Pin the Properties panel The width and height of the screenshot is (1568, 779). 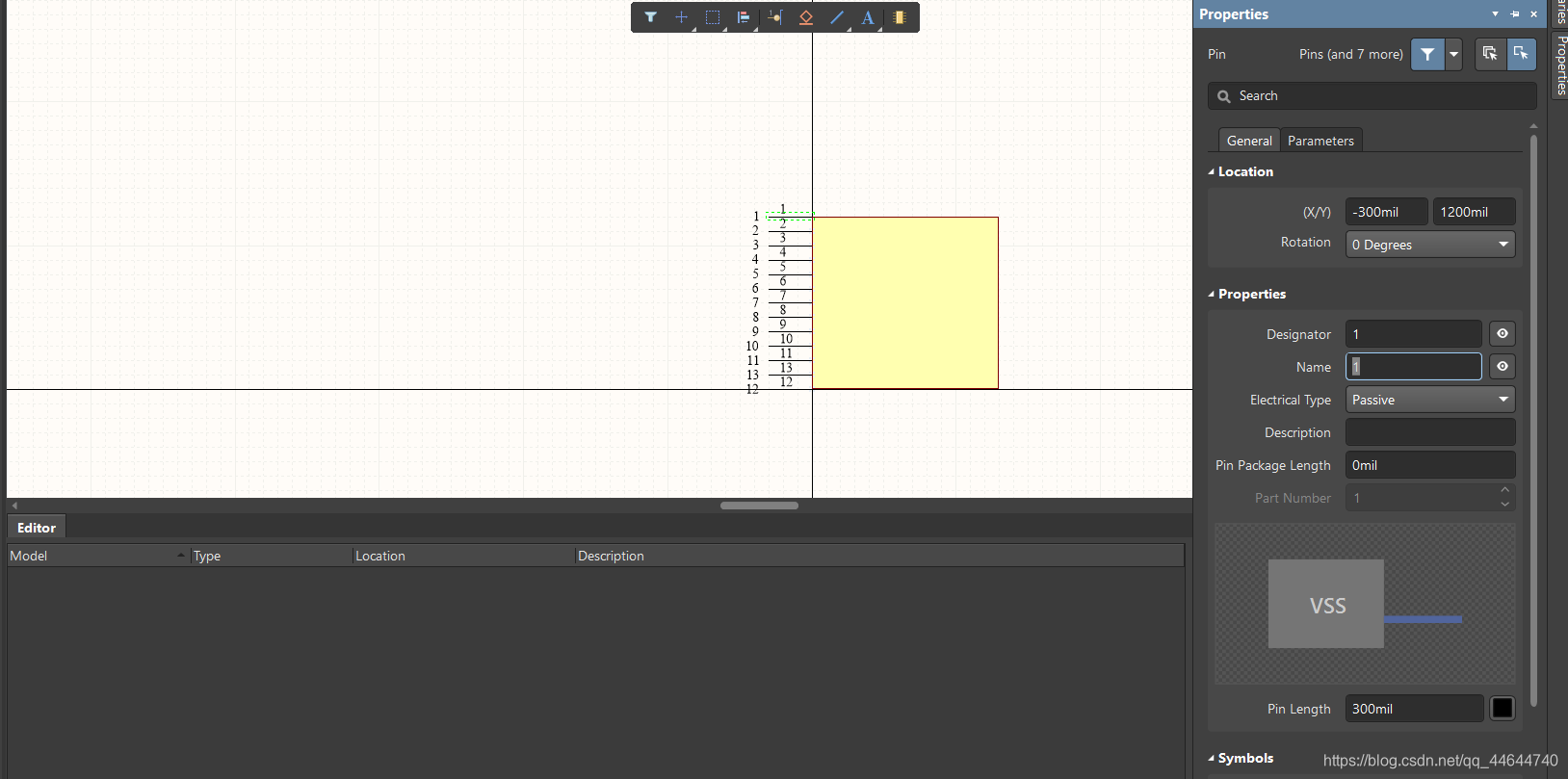click(1515, 14)
